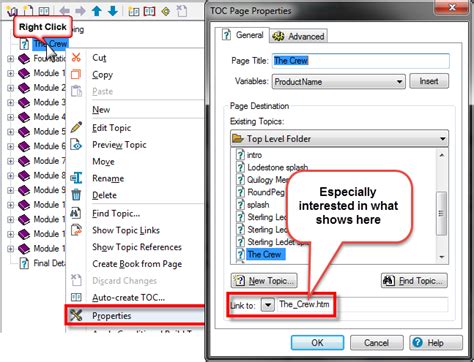Viewport: 474px width, 362px height.
Task: Click the Rename icon in context menu
Action: [76, 178]
